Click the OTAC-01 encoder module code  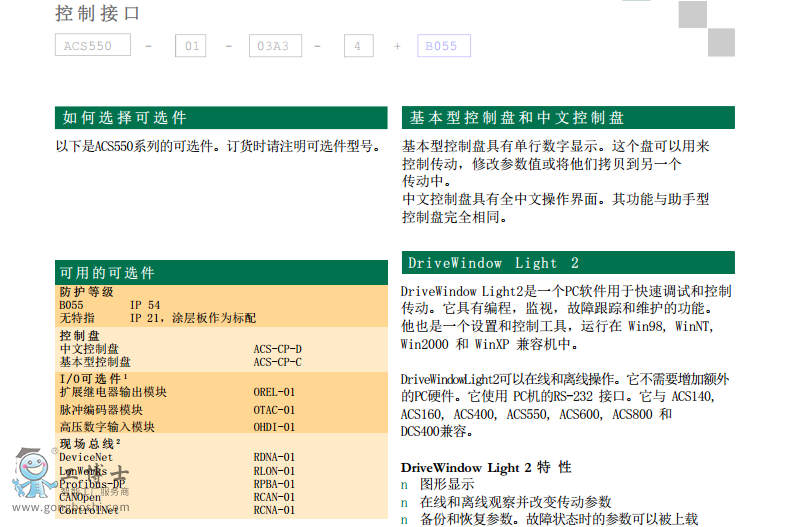coord(274,410)
